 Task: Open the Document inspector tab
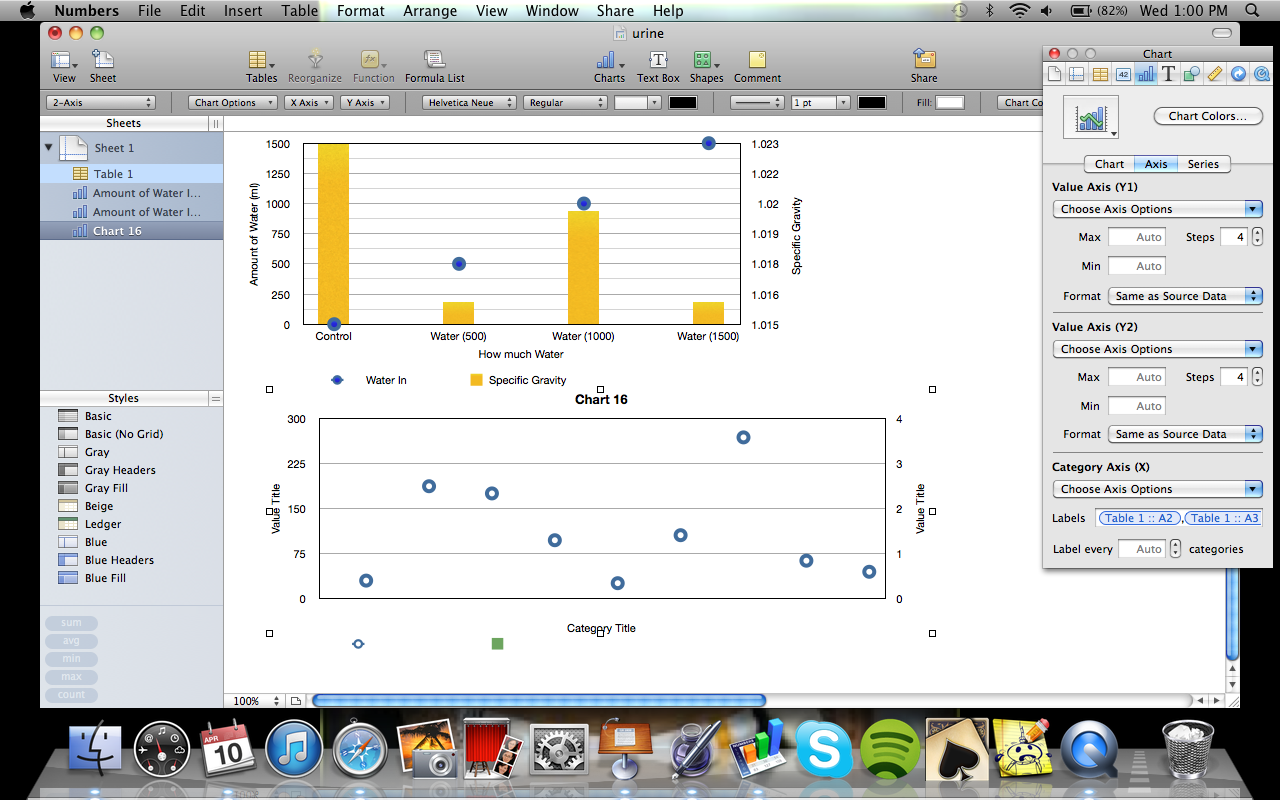[x=1054, y=73]
